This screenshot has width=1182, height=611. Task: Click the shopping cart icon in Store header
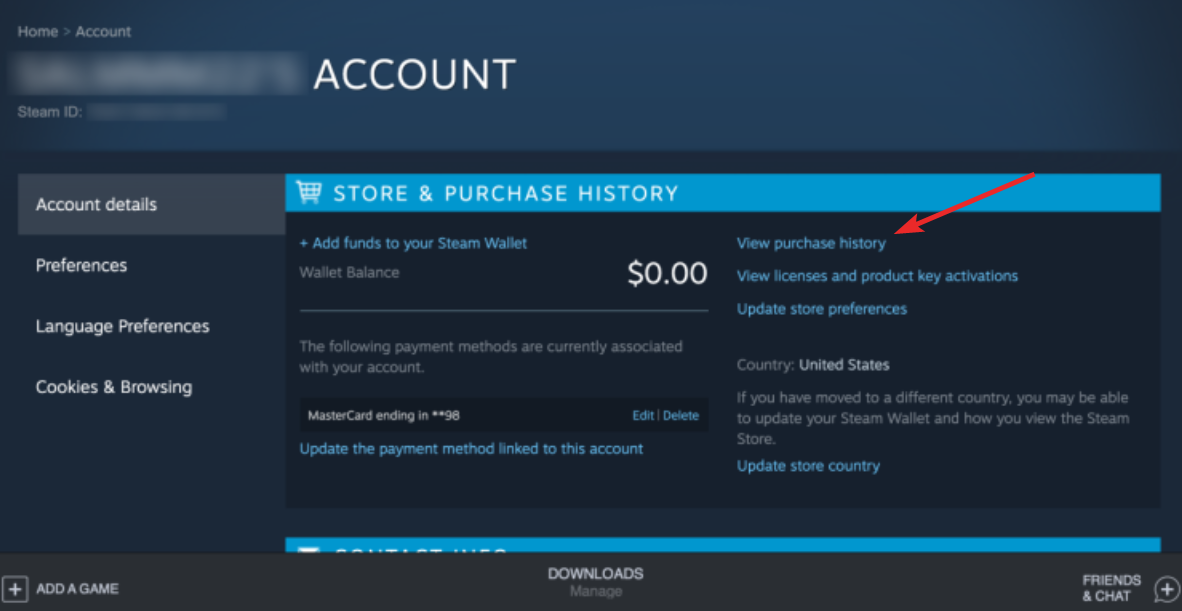click(x=308, y=193)
